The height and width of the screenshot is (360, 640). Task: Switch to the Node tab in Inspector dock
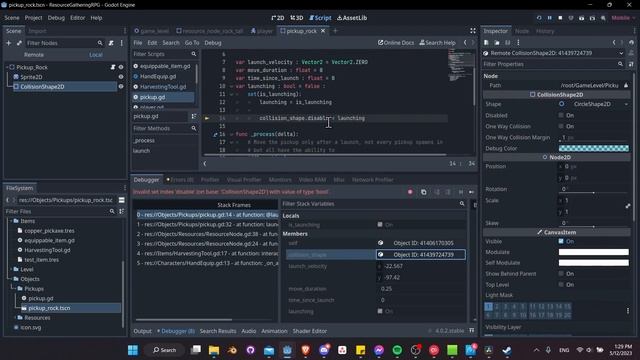coord(522,31)
